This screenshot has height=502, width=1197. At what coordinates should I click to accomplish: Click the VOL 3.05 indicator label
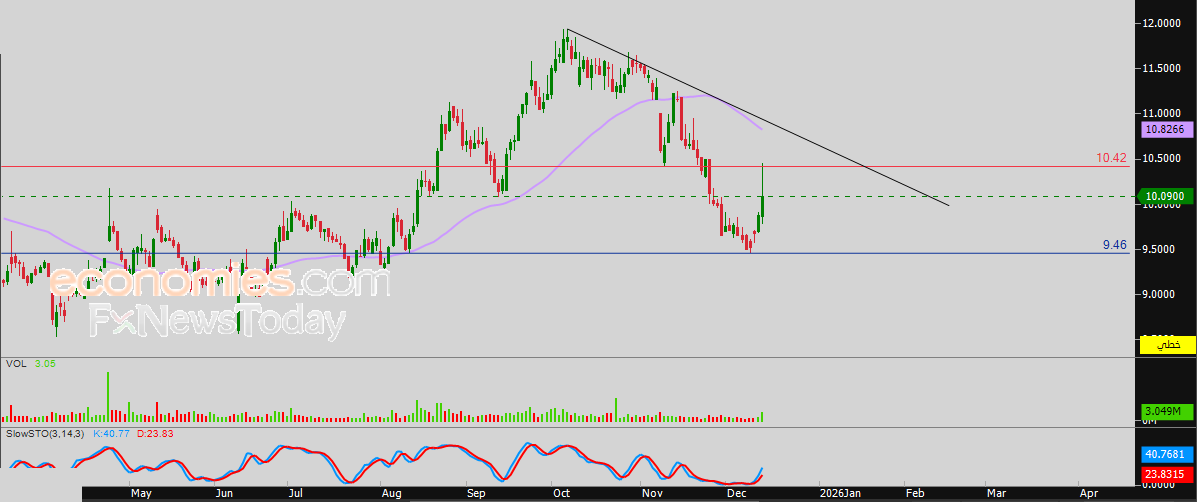point(31,364)
